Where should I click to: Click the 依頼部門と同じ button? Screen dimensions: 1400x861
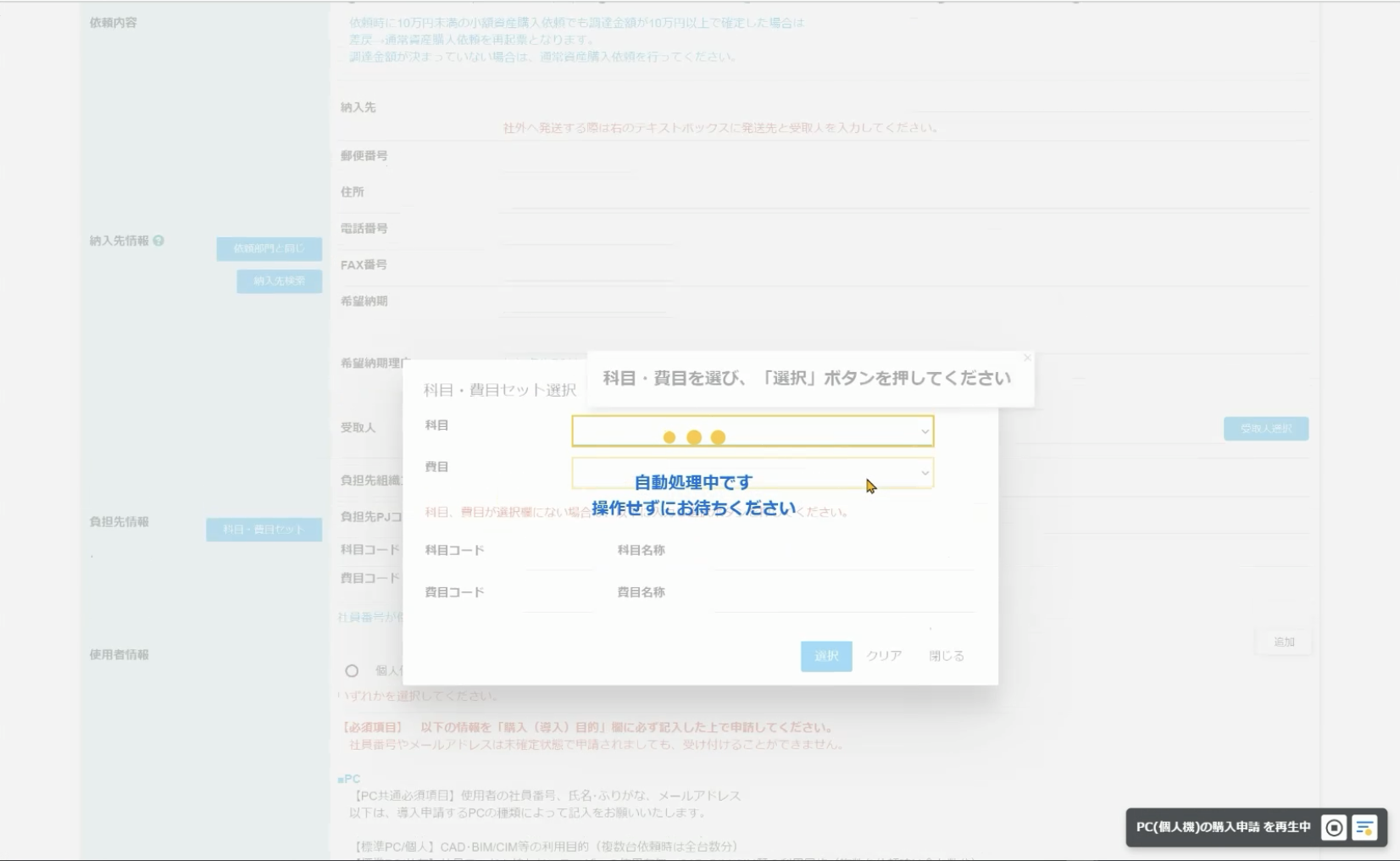click(269, 248)
